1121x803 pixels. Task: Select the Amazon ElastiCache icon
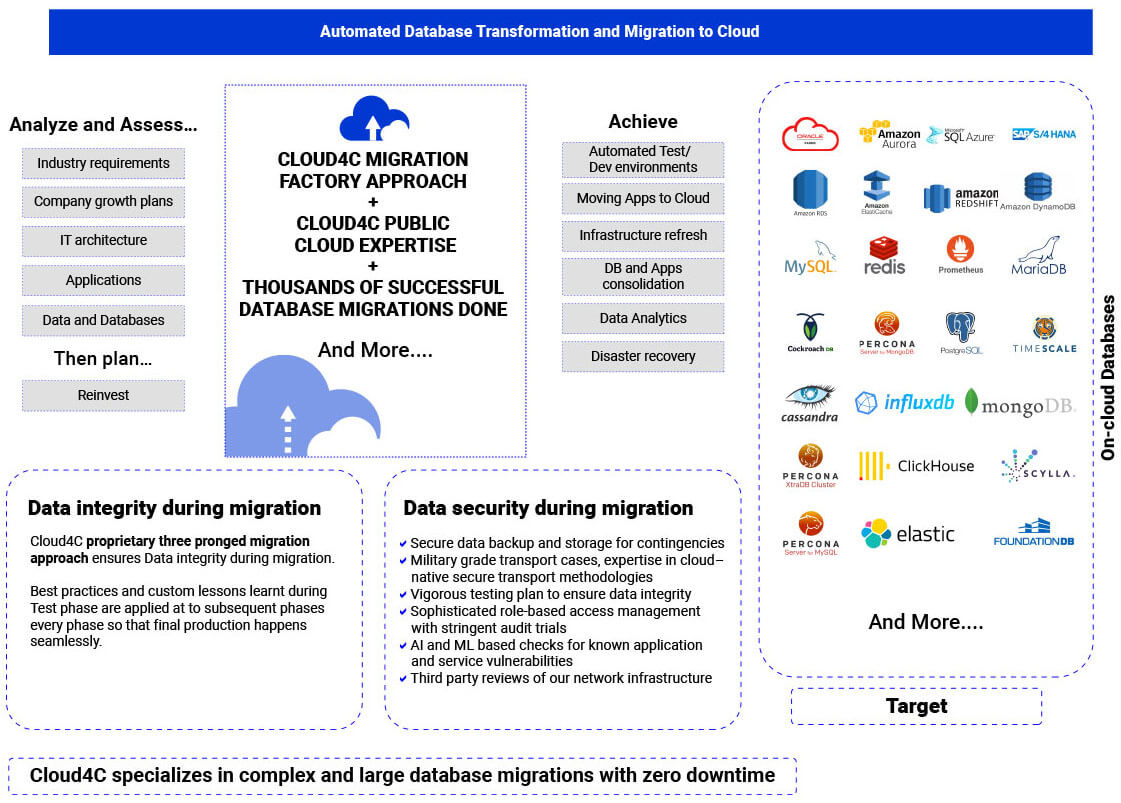[x=876, y=192]
